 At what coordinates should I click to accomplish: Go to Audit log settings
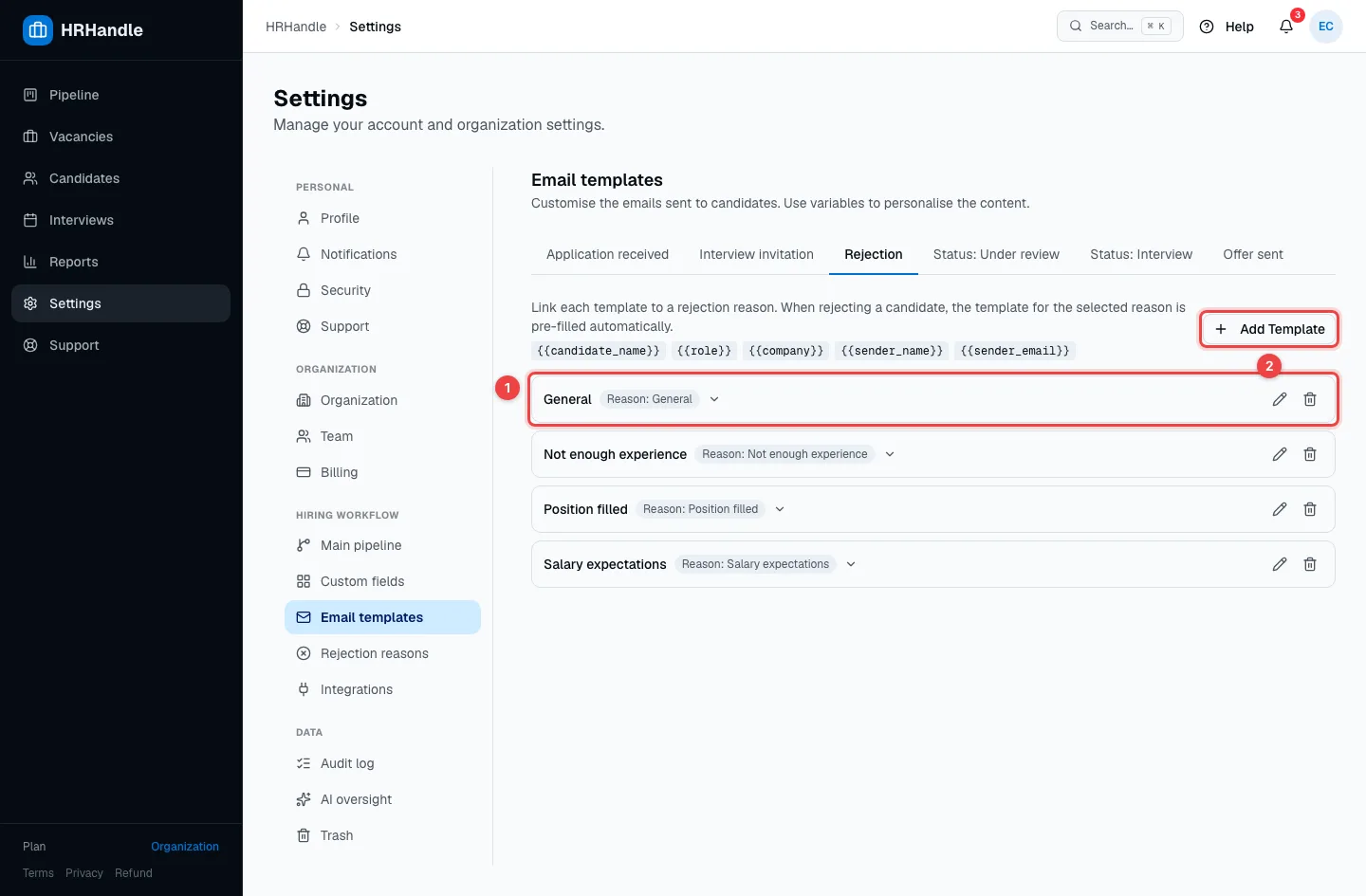pyautogui.click(x=382, y=763)
